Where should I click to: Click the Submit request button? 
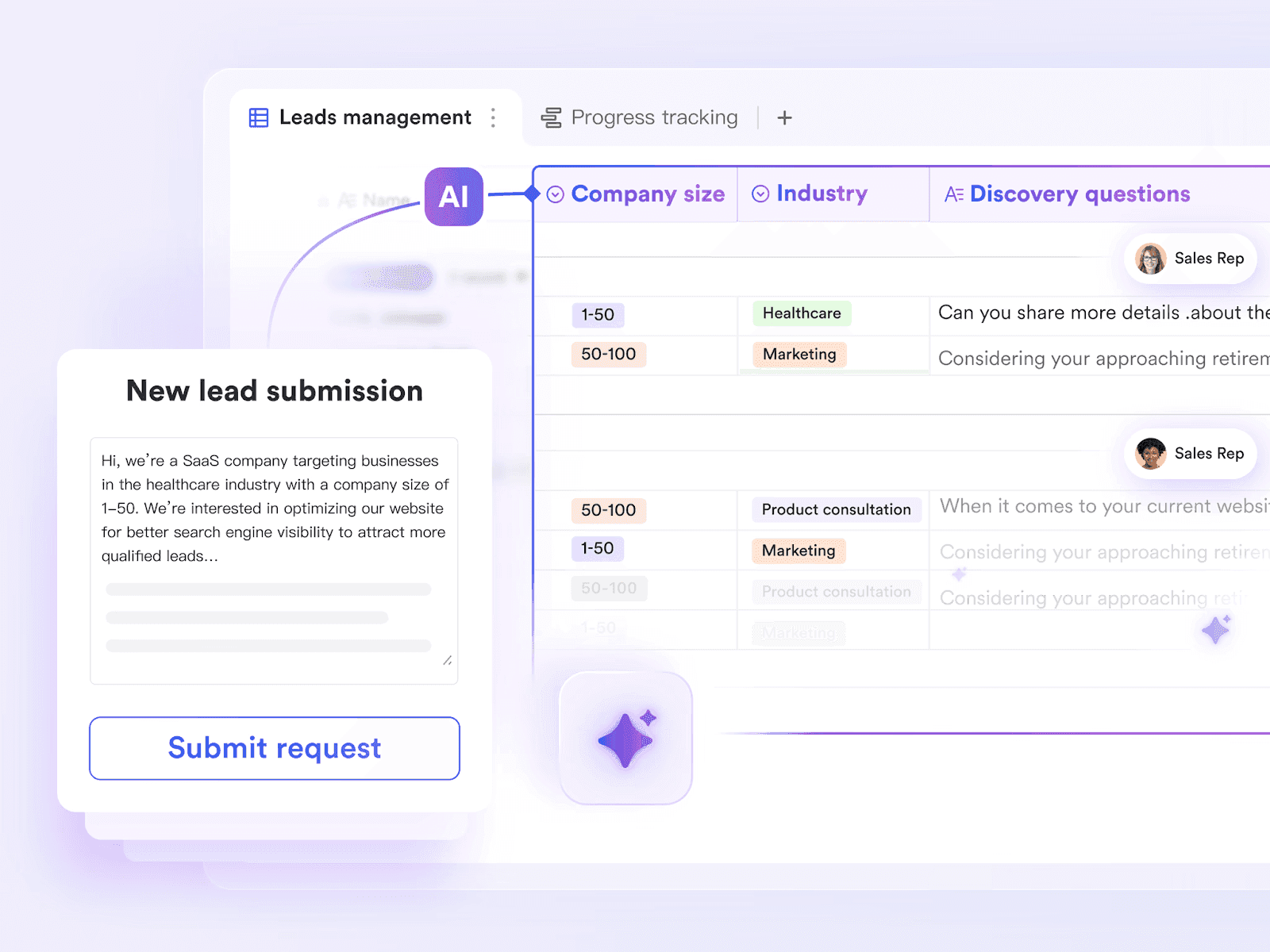point(274,748)
